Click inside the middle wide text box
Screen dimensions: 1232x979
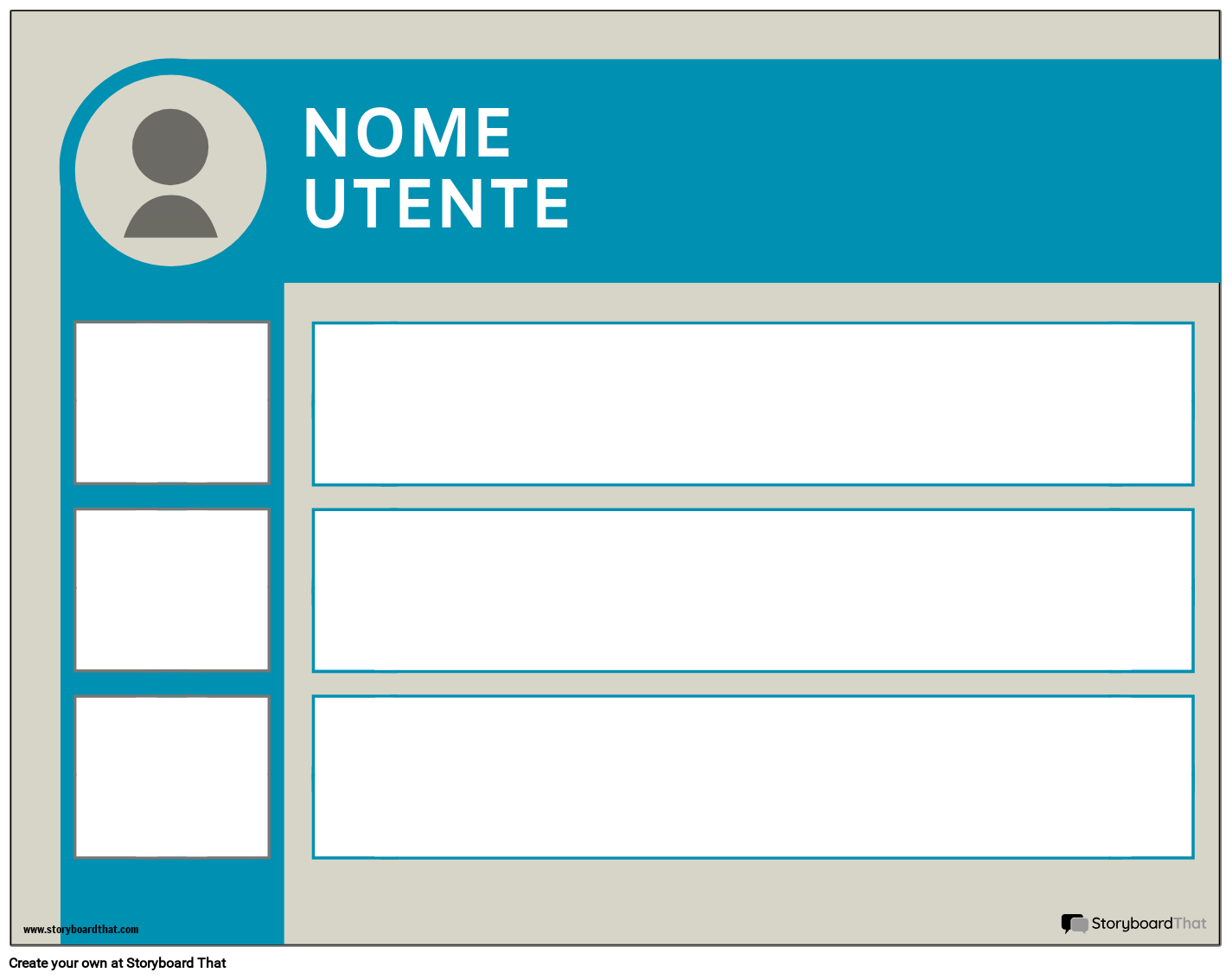pos(752,590)
